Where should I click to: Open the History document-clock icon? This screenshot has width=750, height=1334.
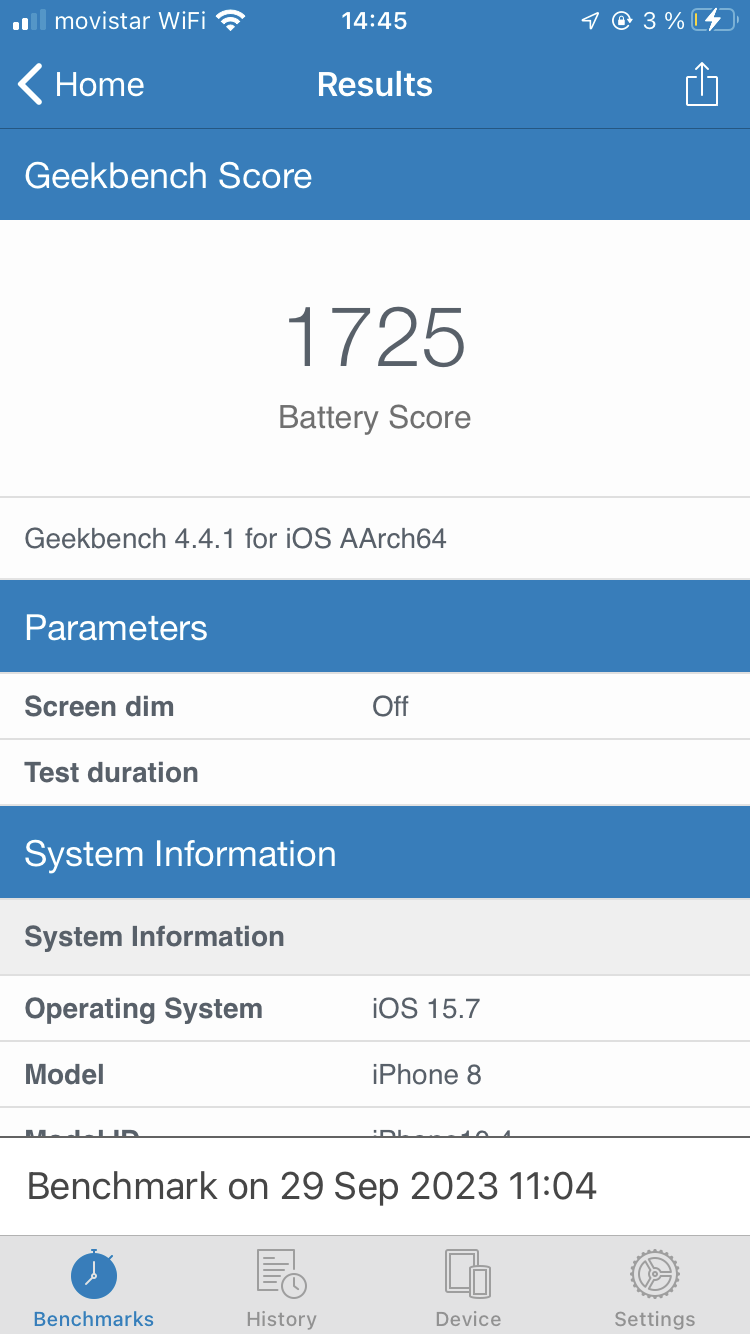pos(281,1274)
